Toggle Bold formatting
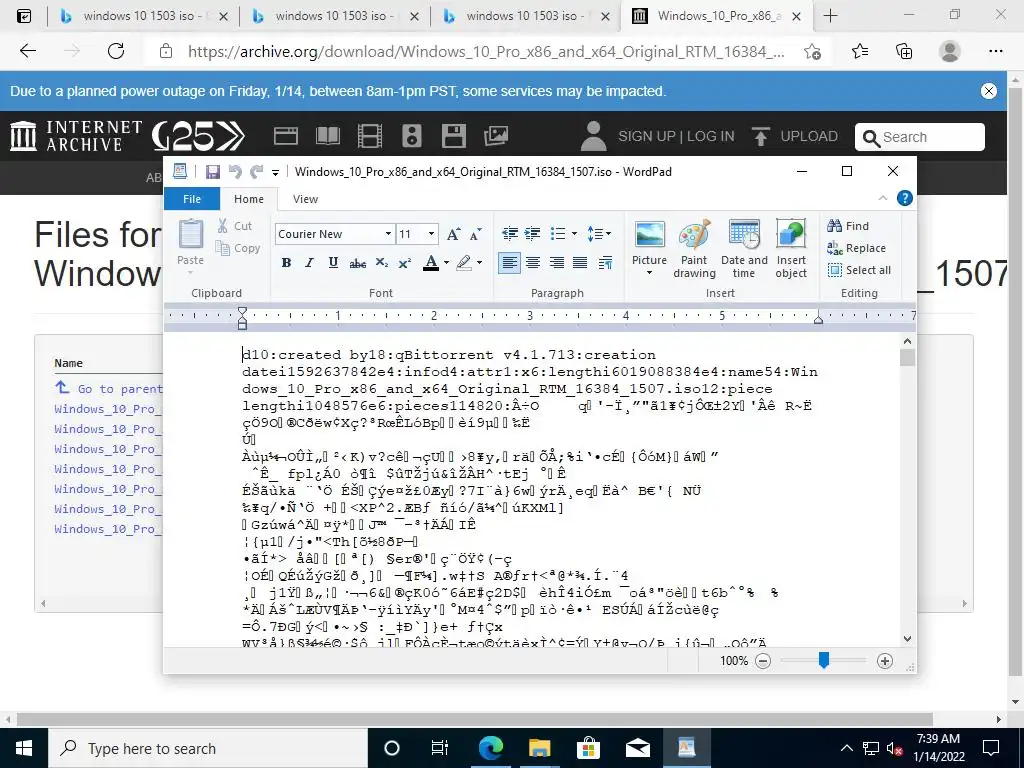 [x=286, y=263]
